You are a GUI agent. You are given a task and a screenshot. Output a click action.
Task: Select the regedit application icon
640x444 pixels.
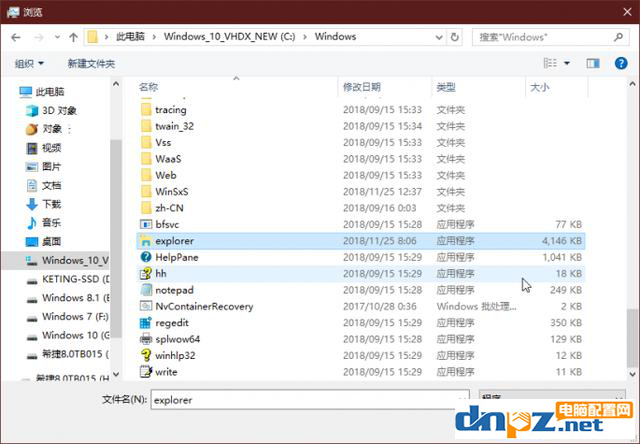[x=146, y=322]
